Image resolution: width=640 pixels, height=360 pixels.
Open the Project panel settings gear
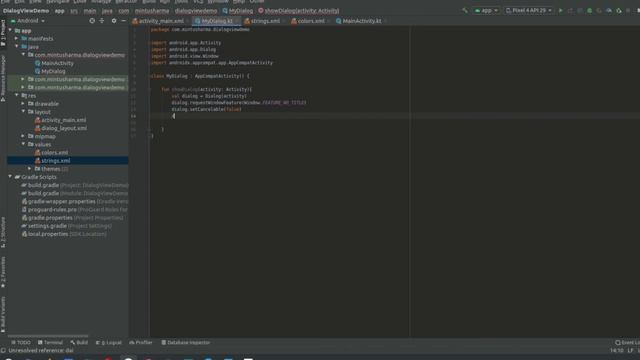coord(114,21)
